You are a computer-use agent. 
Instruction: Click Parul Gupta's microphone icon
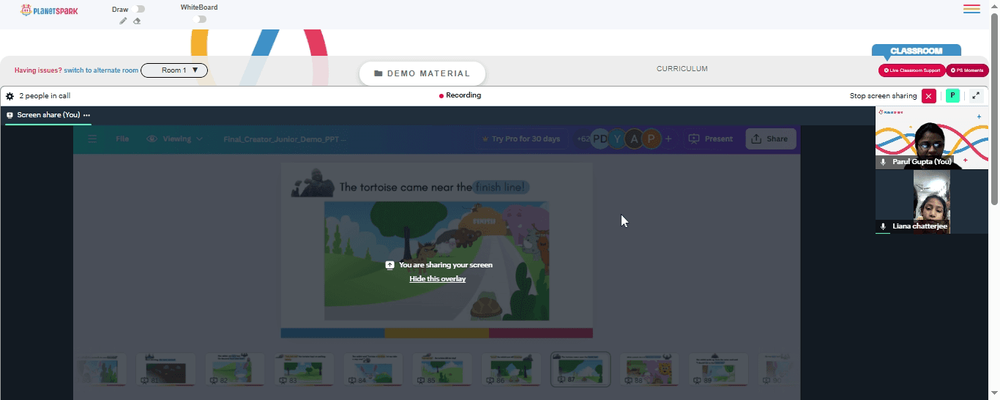pyautogui.click(x=883, y=163)
